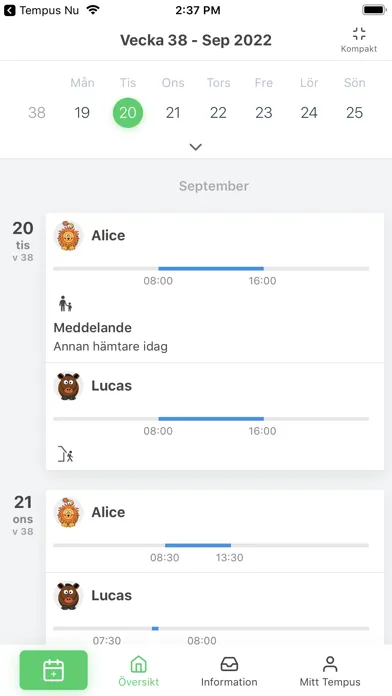Open the Meddelande 'Annan hämtare idag' note

111,337
